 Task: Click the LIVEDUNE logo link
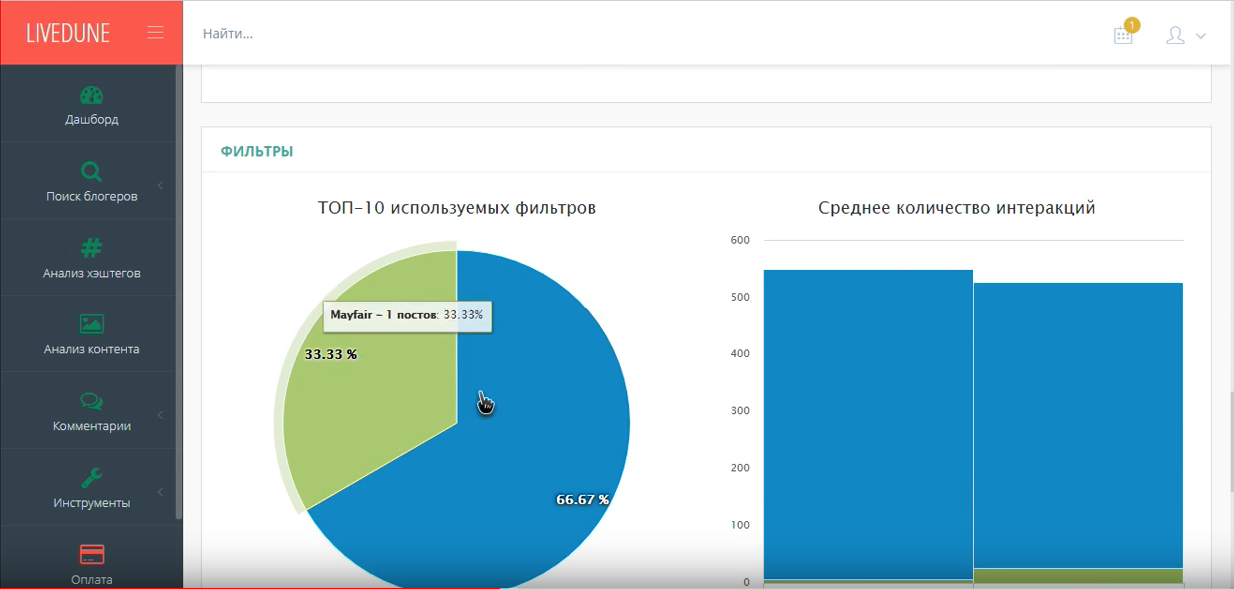tap(68, 32)
